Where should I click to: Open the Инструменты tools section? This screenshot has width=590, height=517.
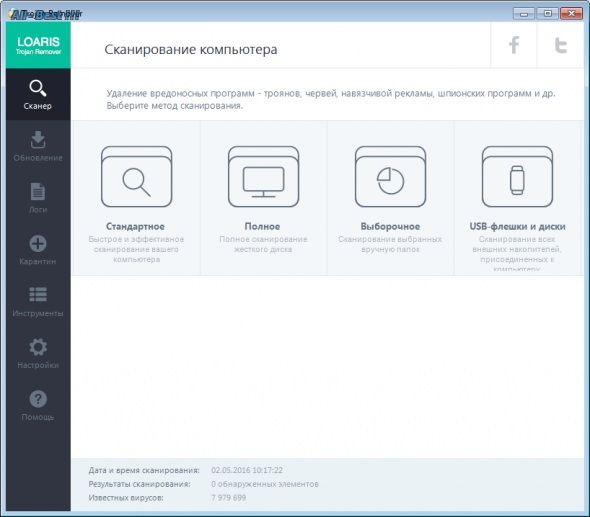pyautogui.click(x=38, y=302)
